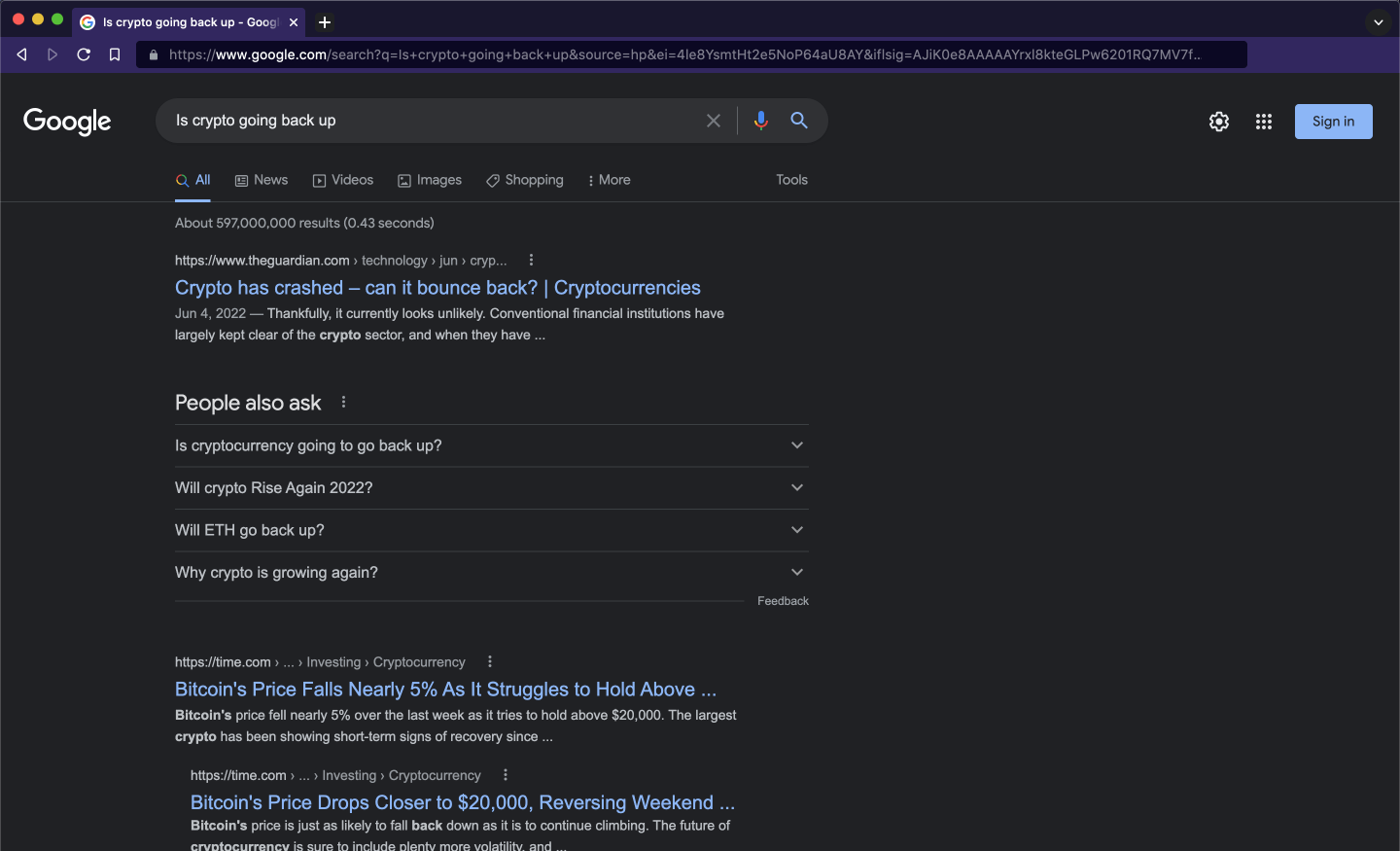This screenshot has height=851, width=1400.
Task: Open a new browser tab
Action: 325,22
